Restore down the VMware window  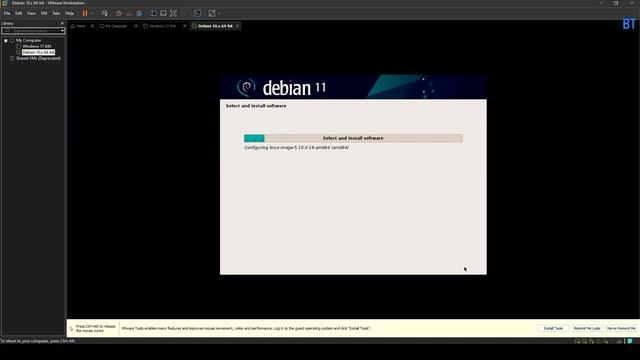point(616,3)
